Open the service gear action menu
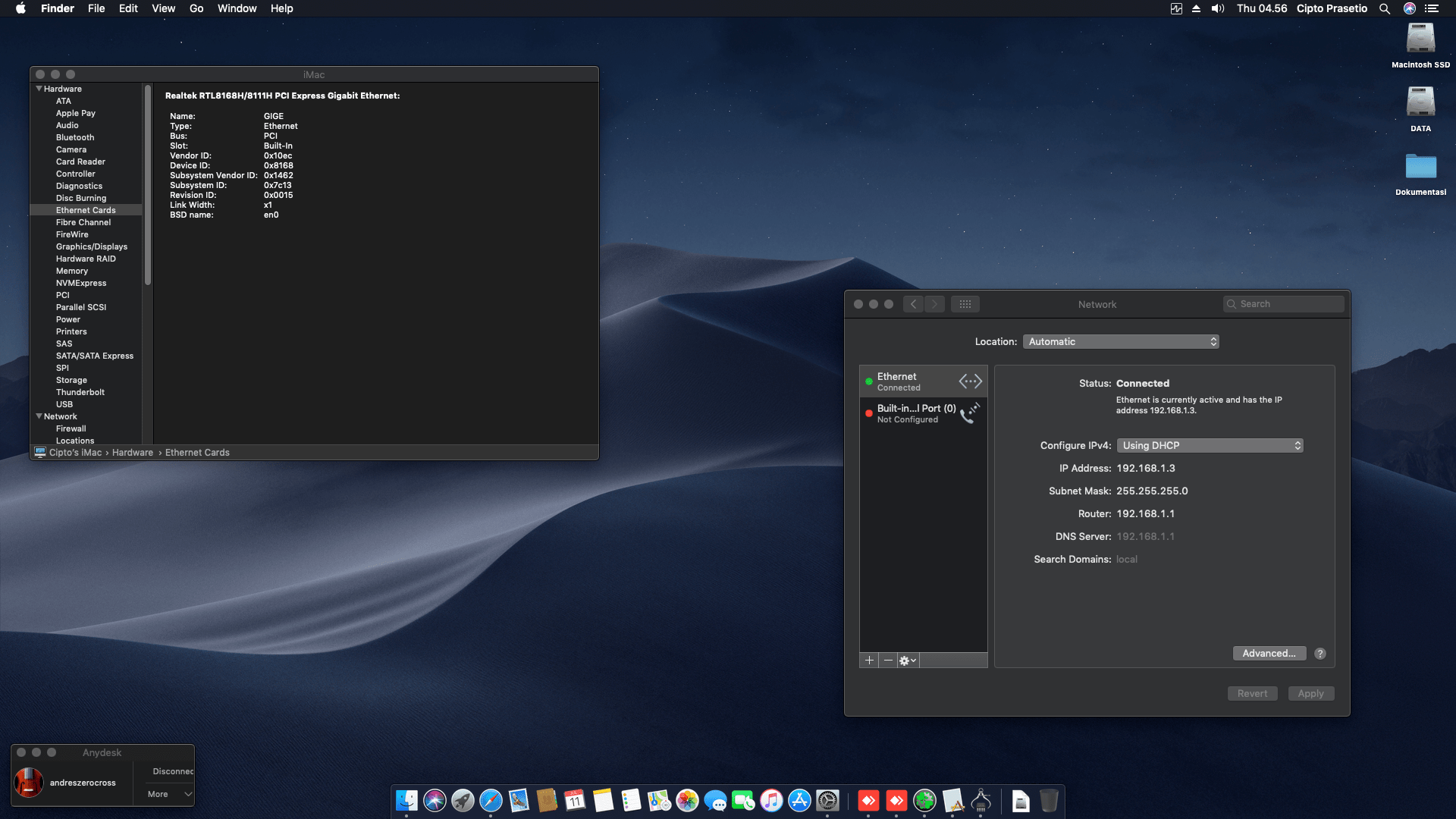The image size is (1456, 819). pos(908,661)
